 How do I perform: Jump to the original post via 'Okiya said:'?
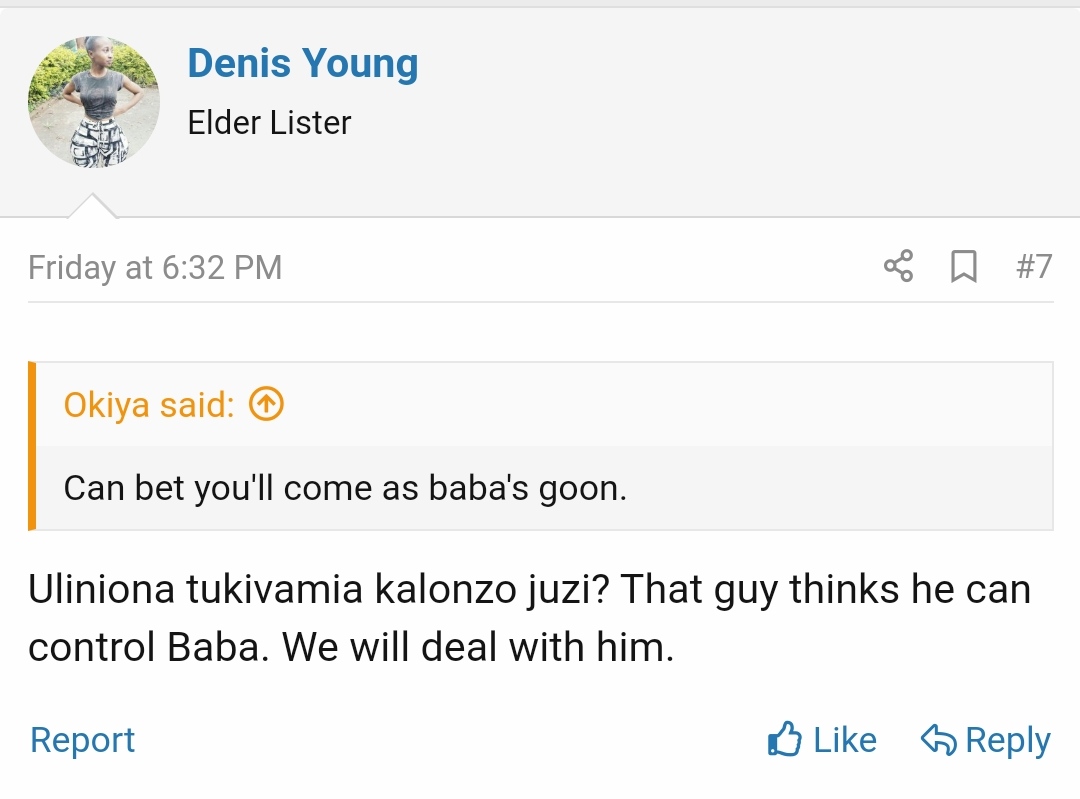coord(149,405)
